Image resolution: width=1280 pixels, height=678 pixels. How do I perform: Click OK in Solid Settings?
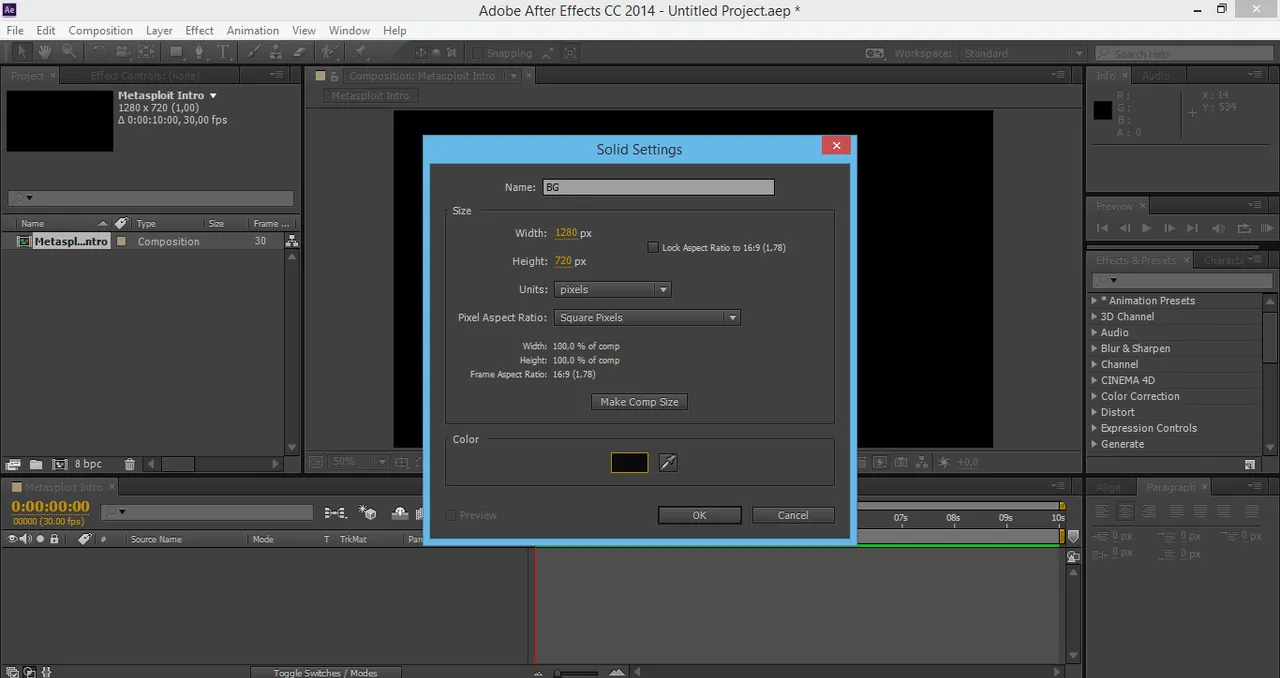pos(699,515)
